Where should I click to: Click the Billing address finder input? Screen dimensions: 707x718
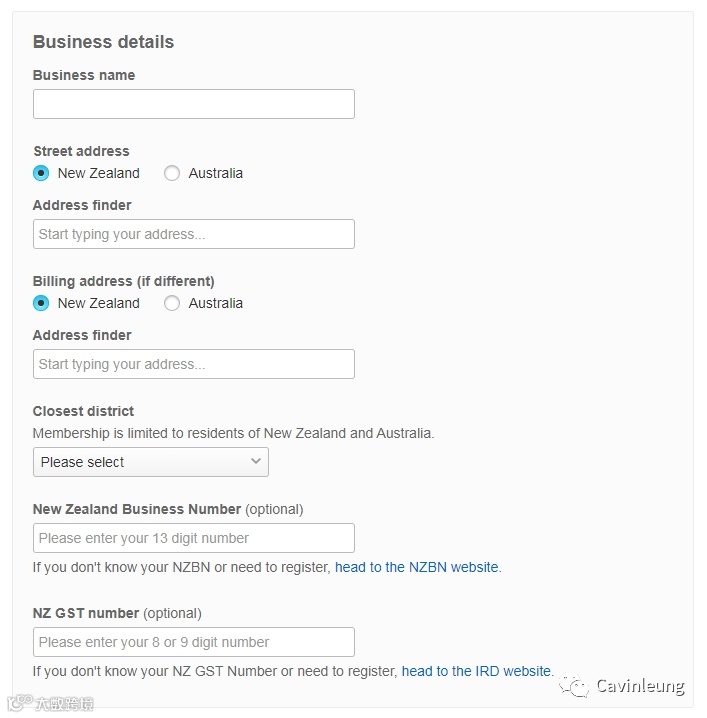tap(193, 364)
